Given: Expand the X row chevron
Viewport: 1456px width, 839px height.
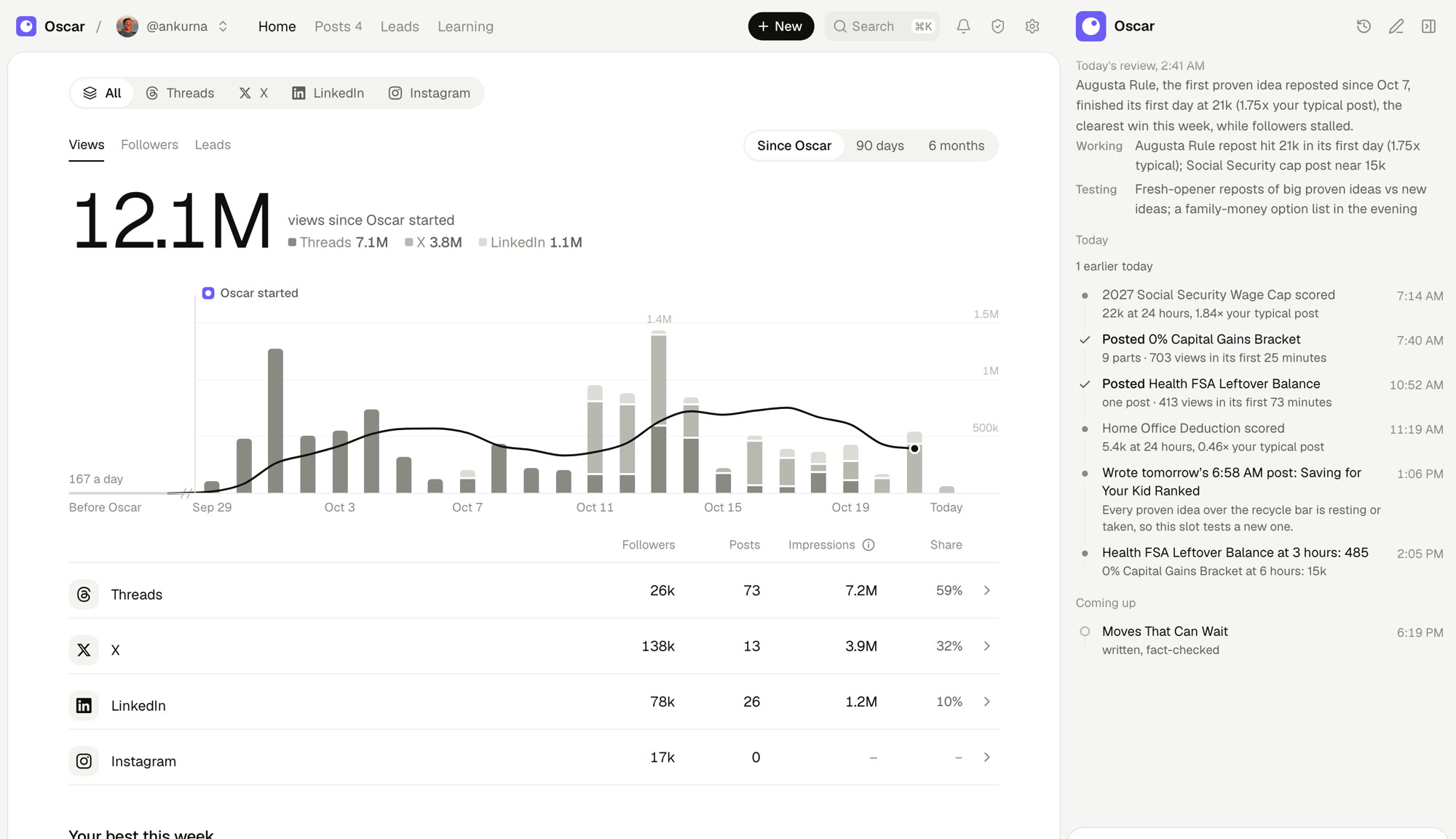Looking at the screenshot, I should point(986,646).
